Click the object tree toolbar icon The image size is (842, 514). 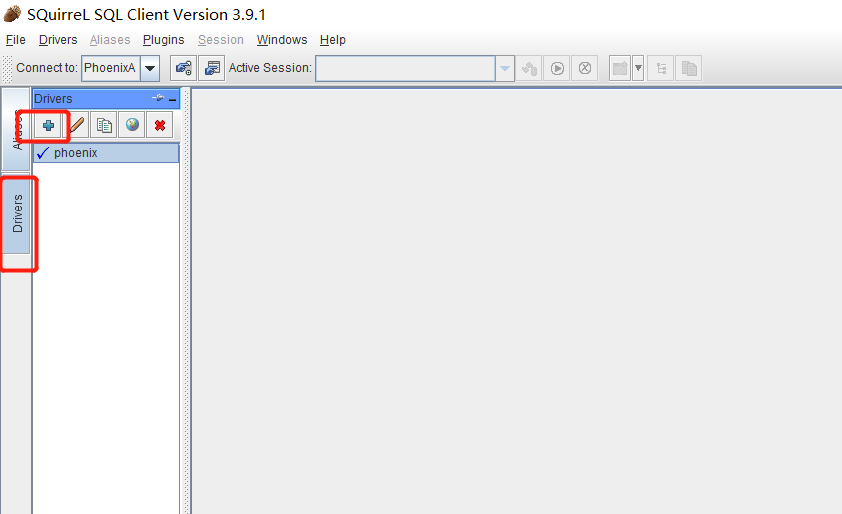click(x=661, y=68)
